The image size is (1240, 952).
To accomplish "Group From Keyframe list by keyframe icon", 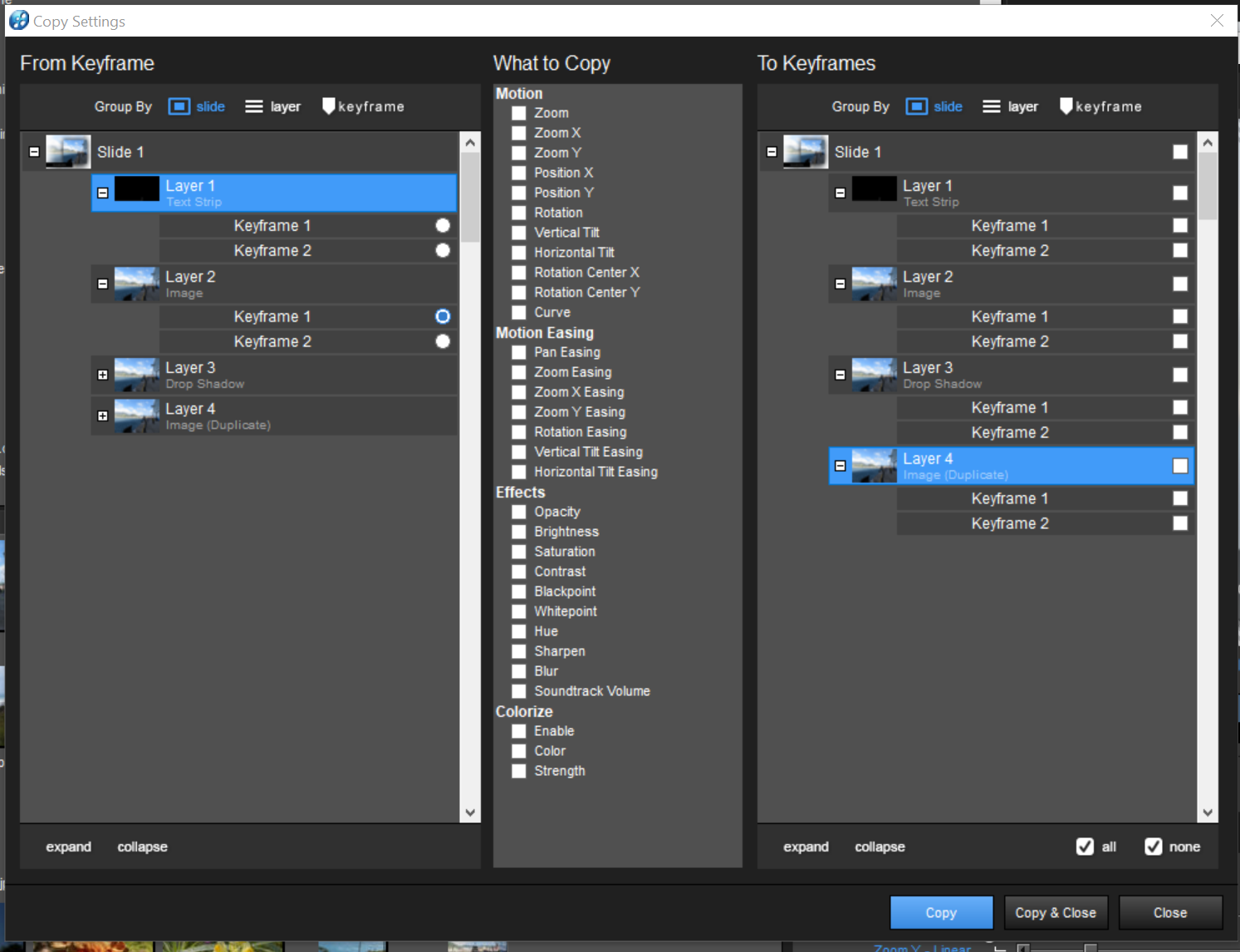I will (x=329, y=106).
